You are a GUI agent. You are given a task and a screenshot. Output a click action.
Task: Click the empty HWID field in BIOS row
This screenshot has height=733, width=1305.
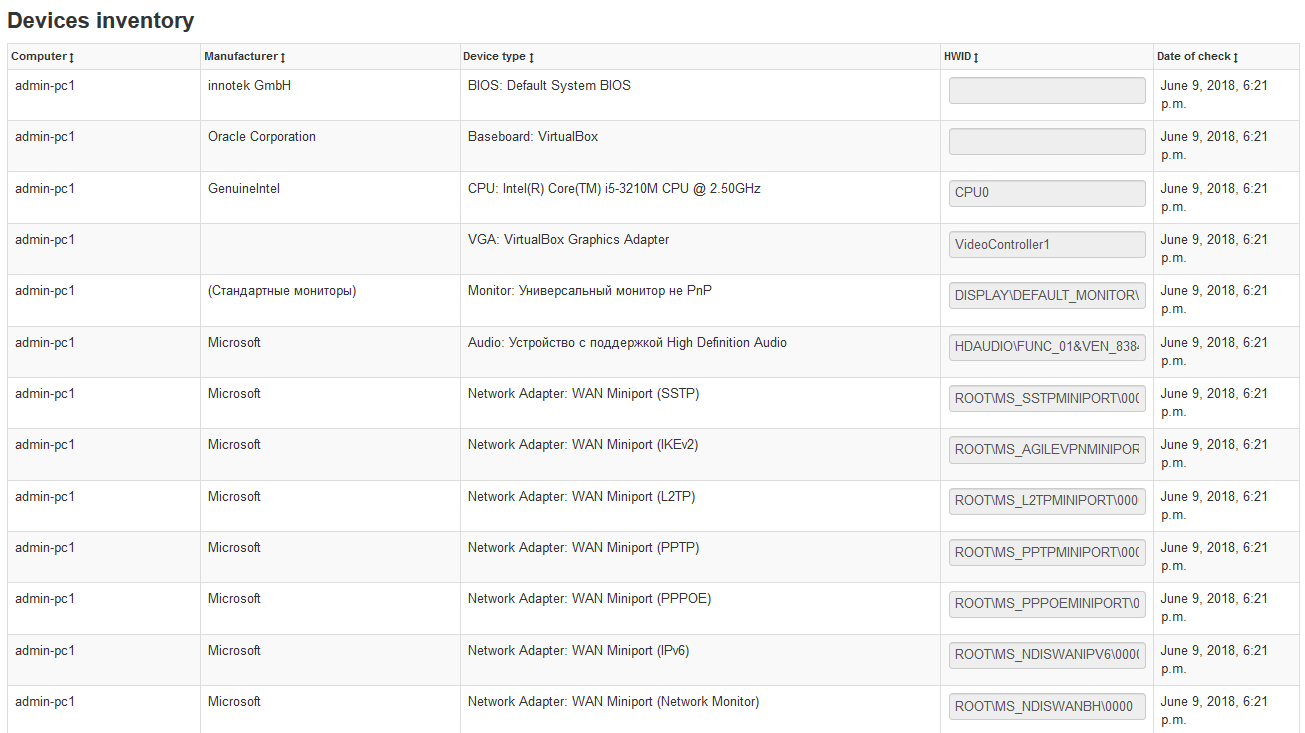[1046, 90]
